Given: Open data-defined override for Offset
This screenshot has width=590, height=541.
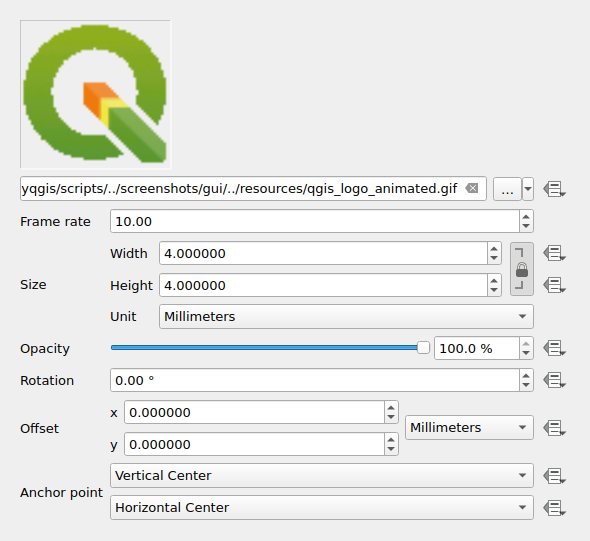Looking at the screenshot, I should click(554, 428).
